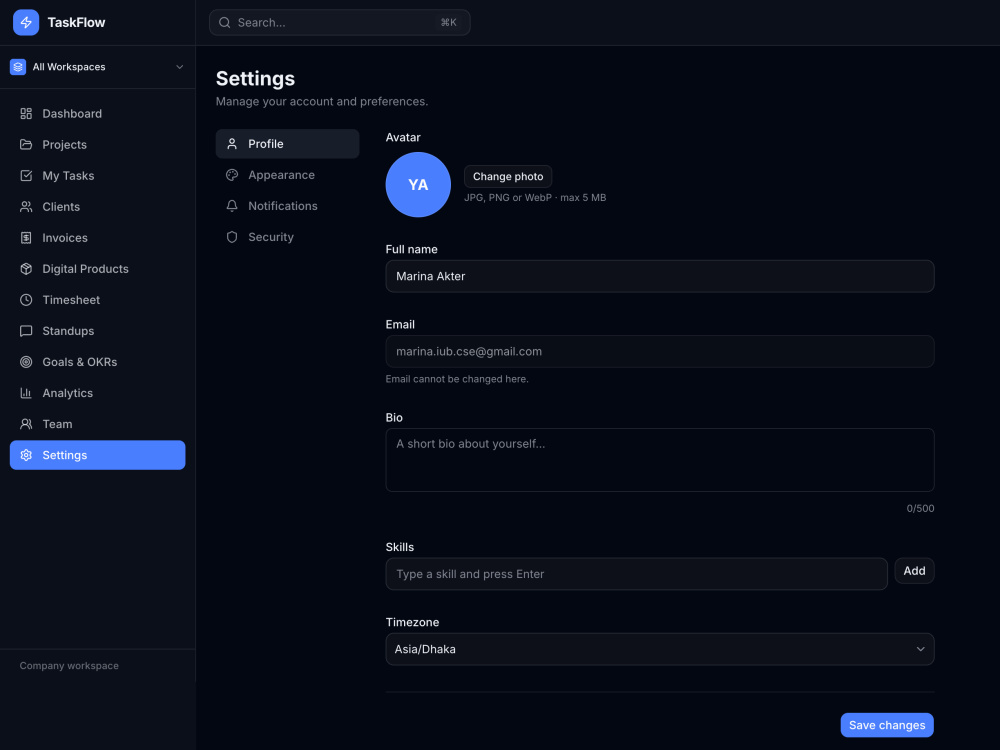Click the Security shield icon
This screenshot has width=1000, height=750.
pos(232,237)
